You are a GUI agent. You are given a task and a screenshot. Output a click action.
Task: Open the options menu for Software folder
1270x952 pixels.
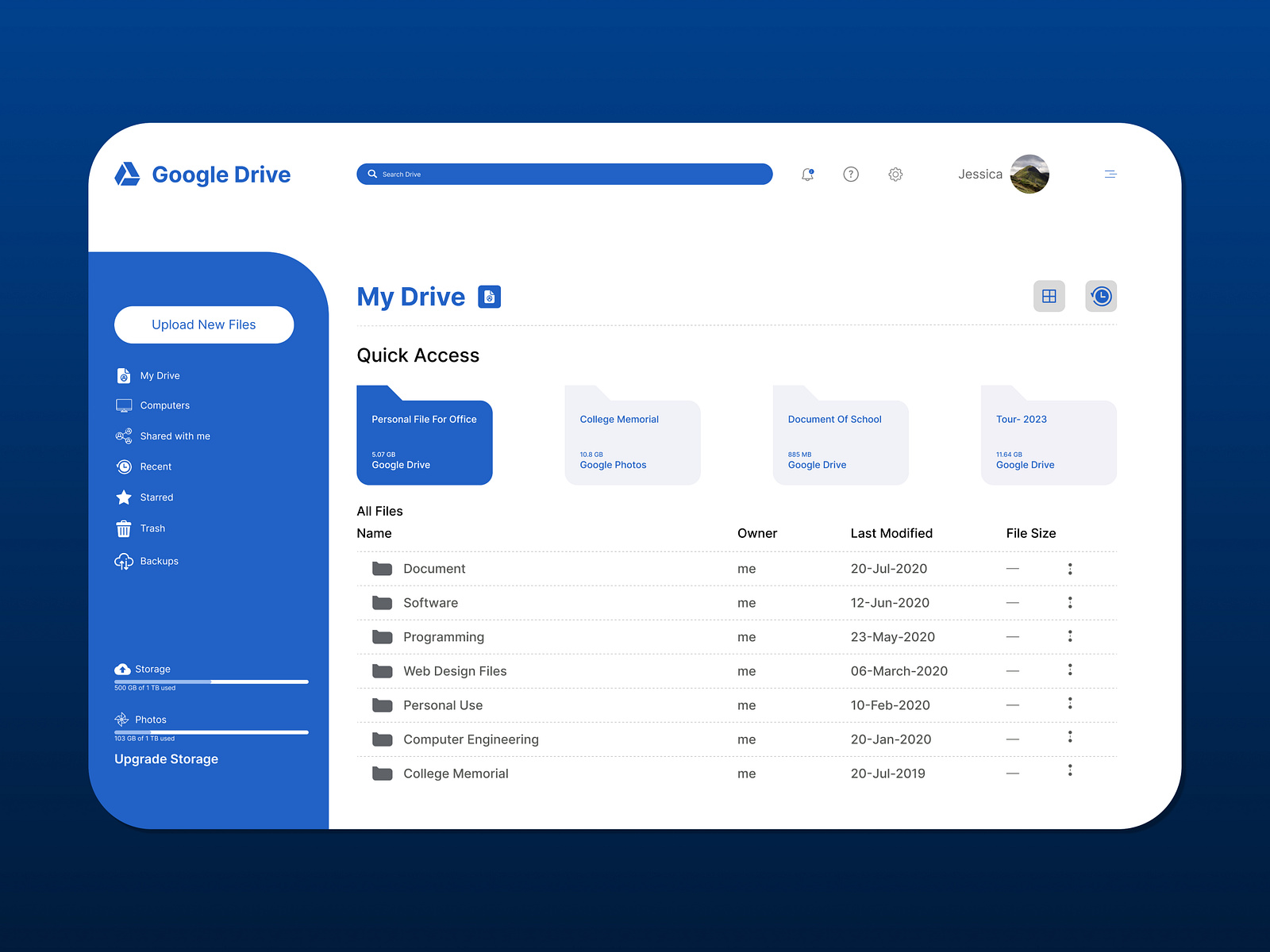[x=1070, y=603]
